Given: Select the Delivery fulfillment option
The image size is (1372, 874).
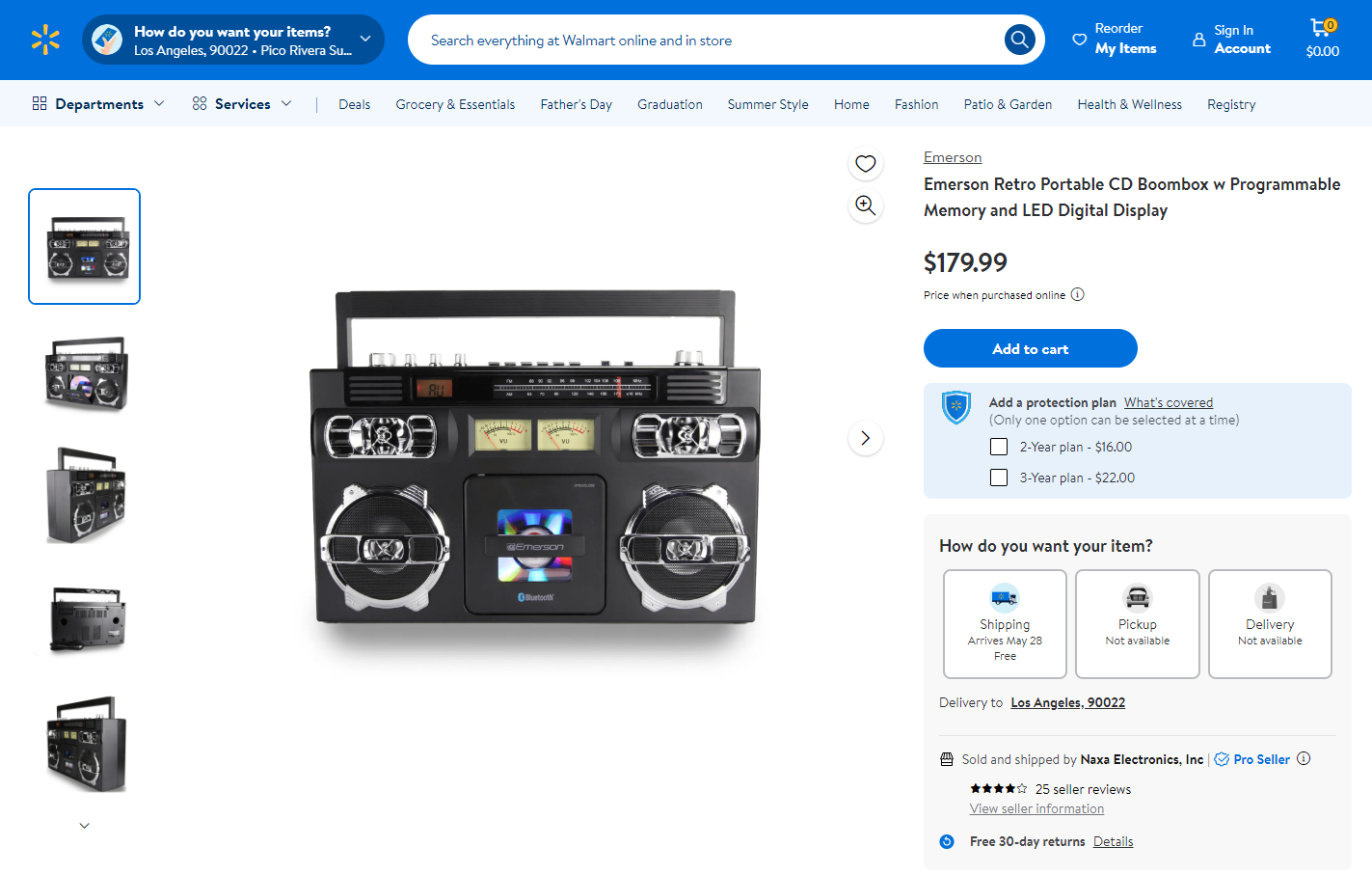Looking at the screenshot, I should click(x=1270, y=624).
